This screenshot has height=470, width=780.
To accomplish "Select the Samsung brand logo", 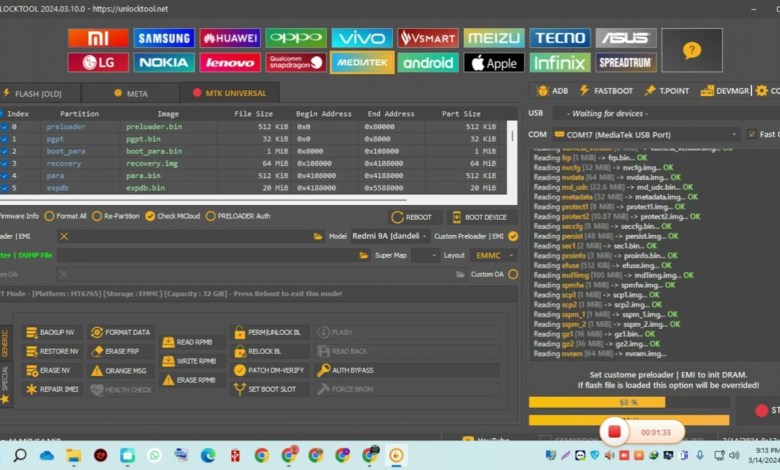I will tap(164, 38).
